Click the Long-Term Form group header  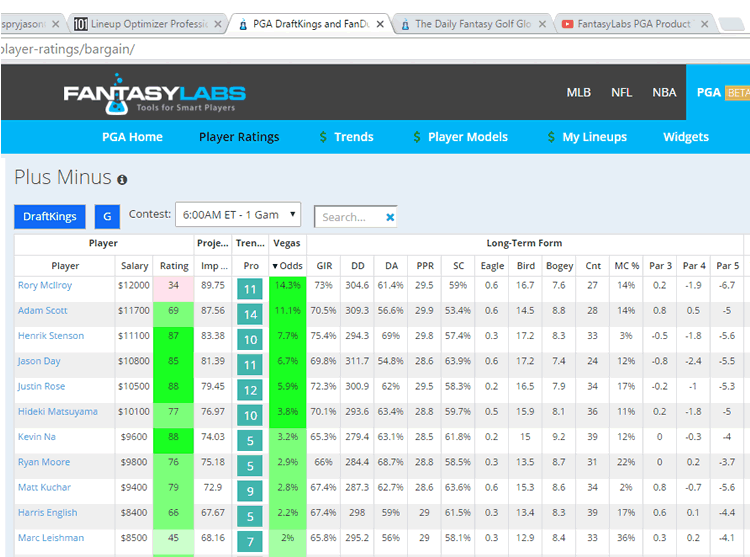[x=524, y=243]
